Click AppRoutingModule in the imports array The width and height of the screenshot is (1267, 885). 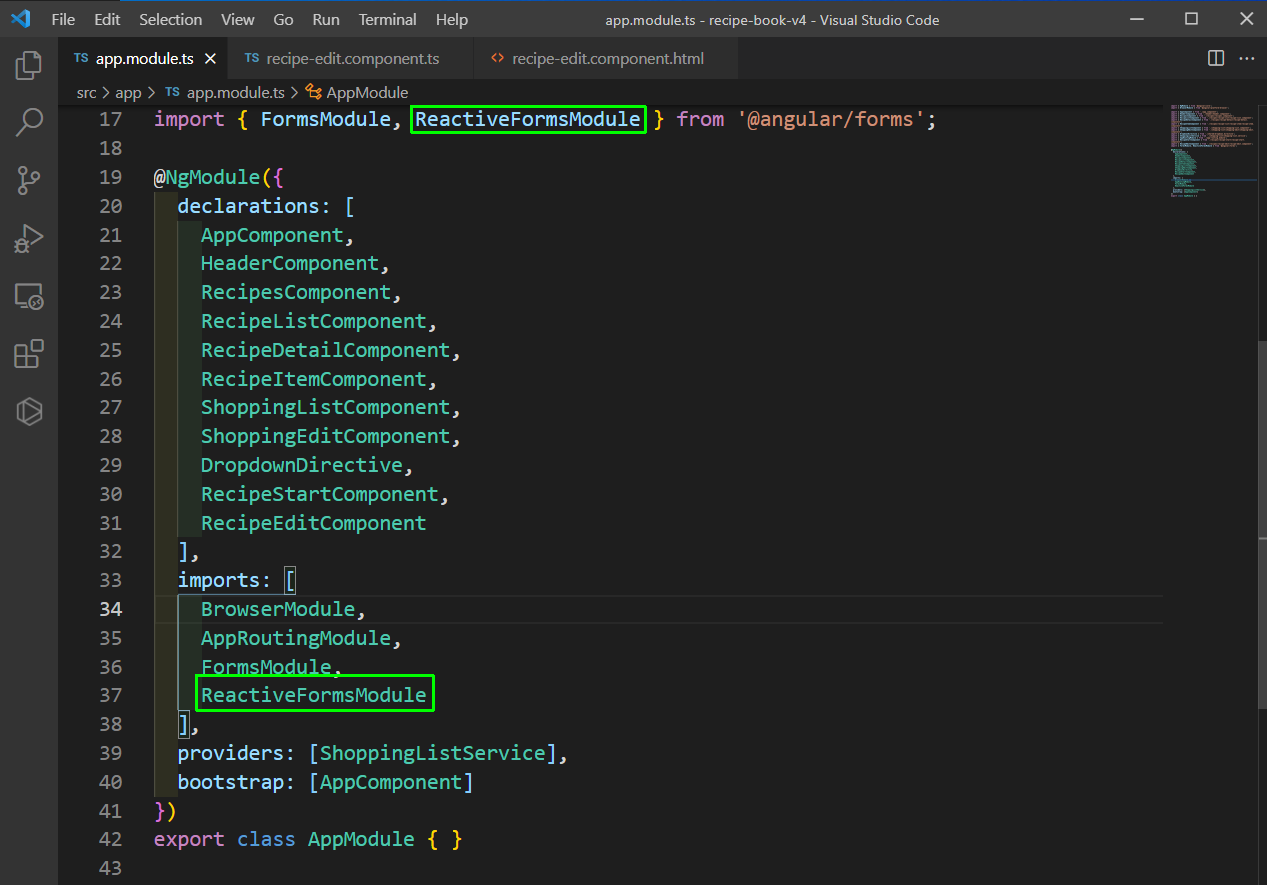click(296, 638)
